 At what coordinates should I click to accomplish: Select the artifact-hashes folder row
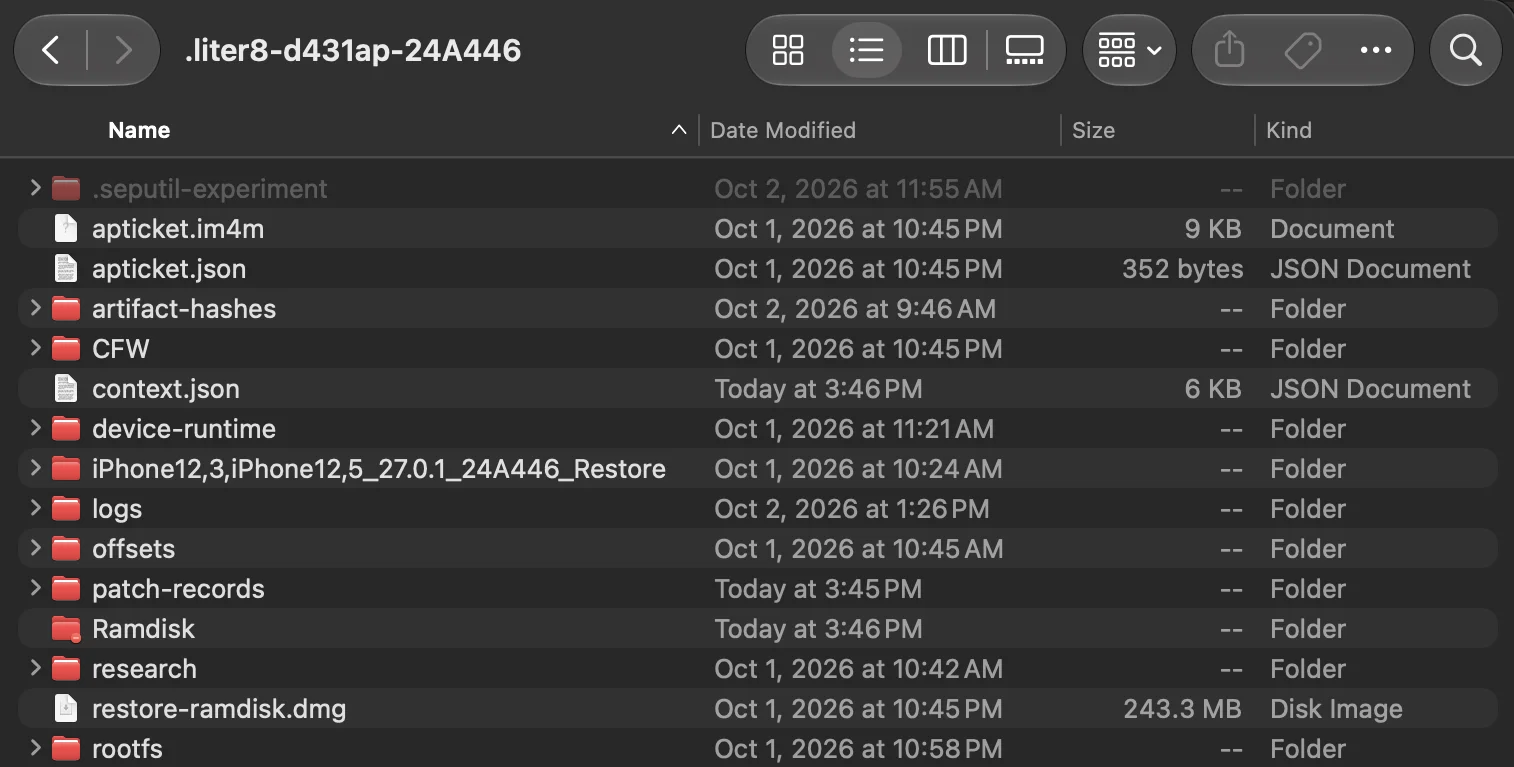tap(757, 309)
